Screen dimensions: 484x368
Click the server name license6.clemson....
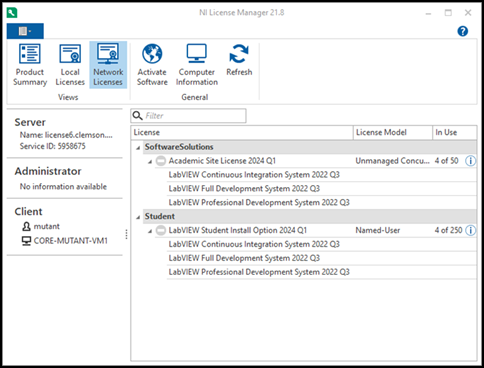tap(66, 135)
